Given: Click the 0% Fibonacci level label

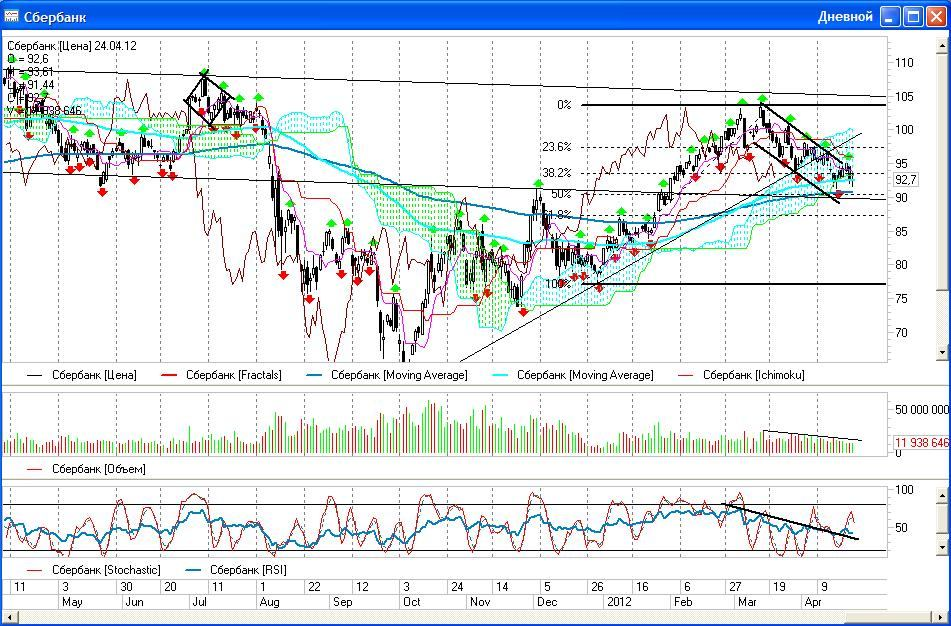Looking at the screenshot, I should (x=564, y=105).
